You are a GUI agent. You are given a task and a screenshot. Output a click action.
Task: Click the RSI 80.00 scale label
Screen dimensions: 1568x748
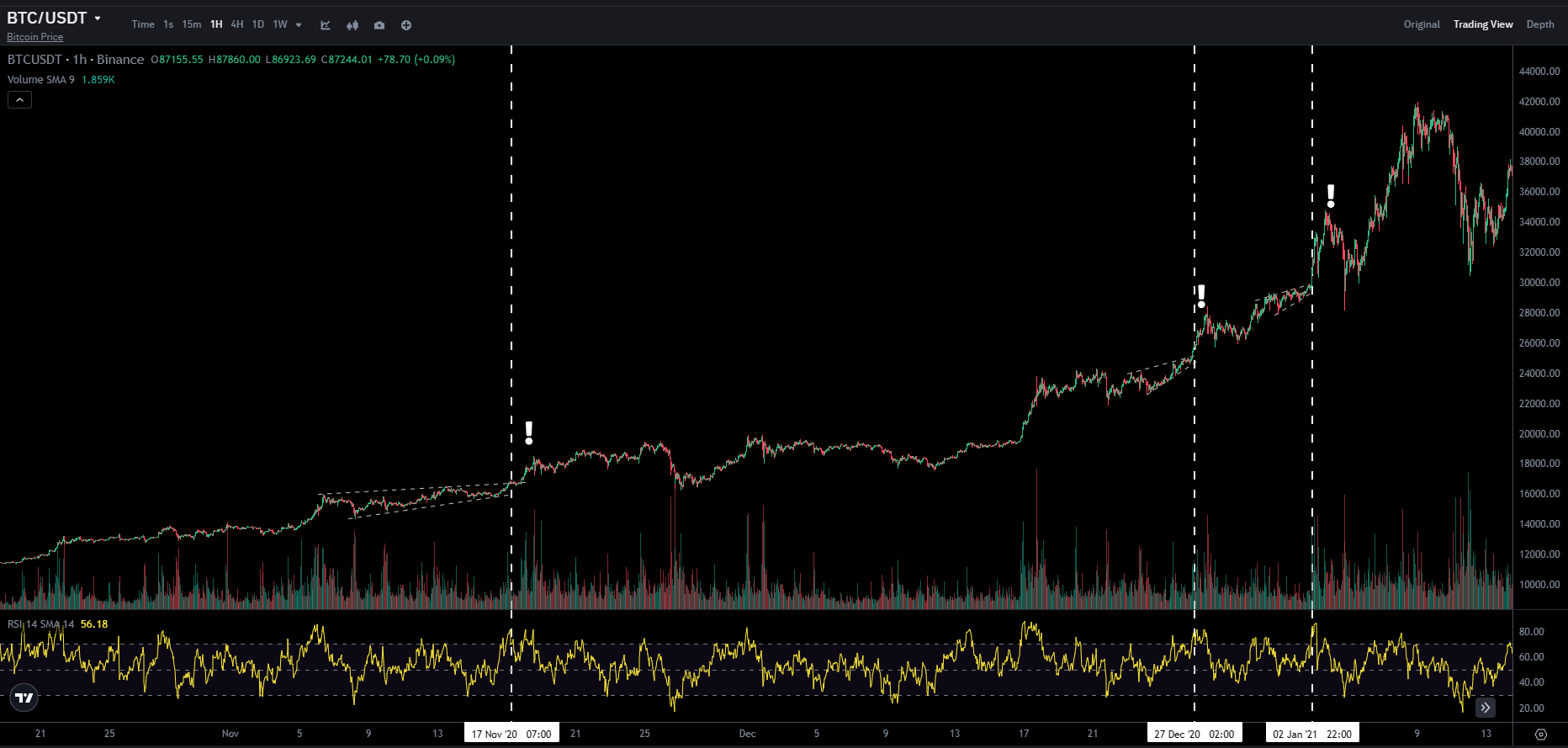click(x=1532, y=632)
